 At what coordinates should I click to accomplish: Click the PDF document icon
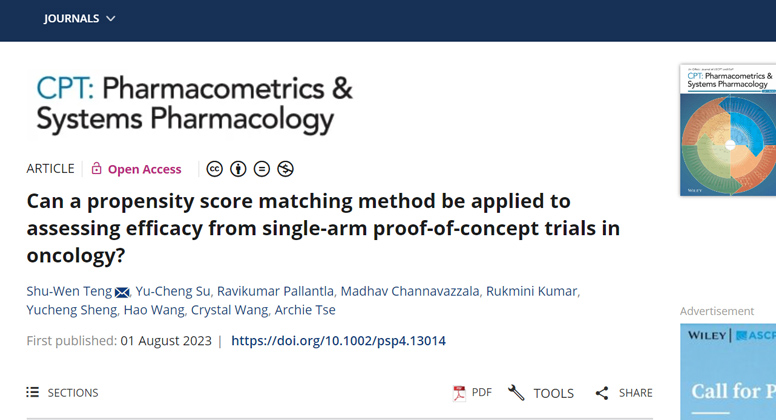[460, 393]
